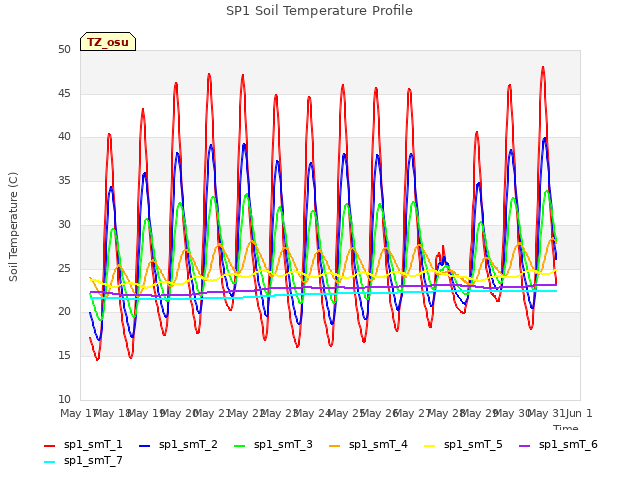
Task: Click the 35 y-axis tick label
Action: [64, 180]
